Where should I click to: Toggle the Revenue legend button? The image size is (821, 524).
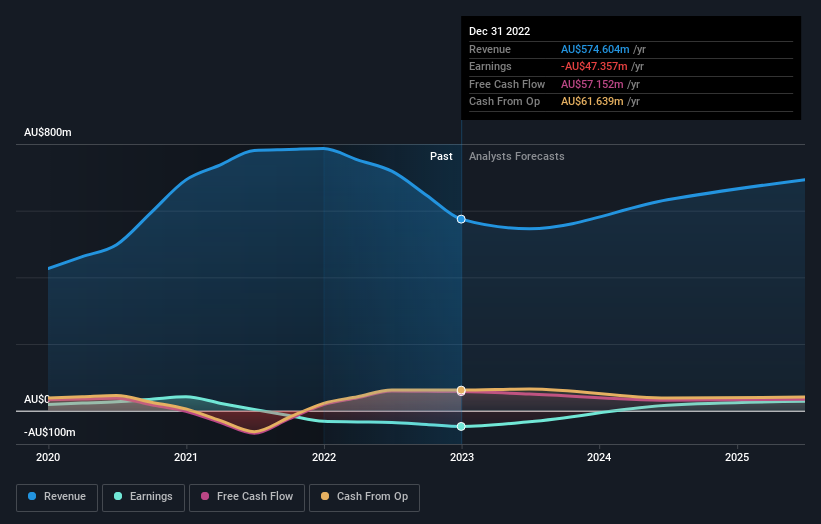point(57,497)
